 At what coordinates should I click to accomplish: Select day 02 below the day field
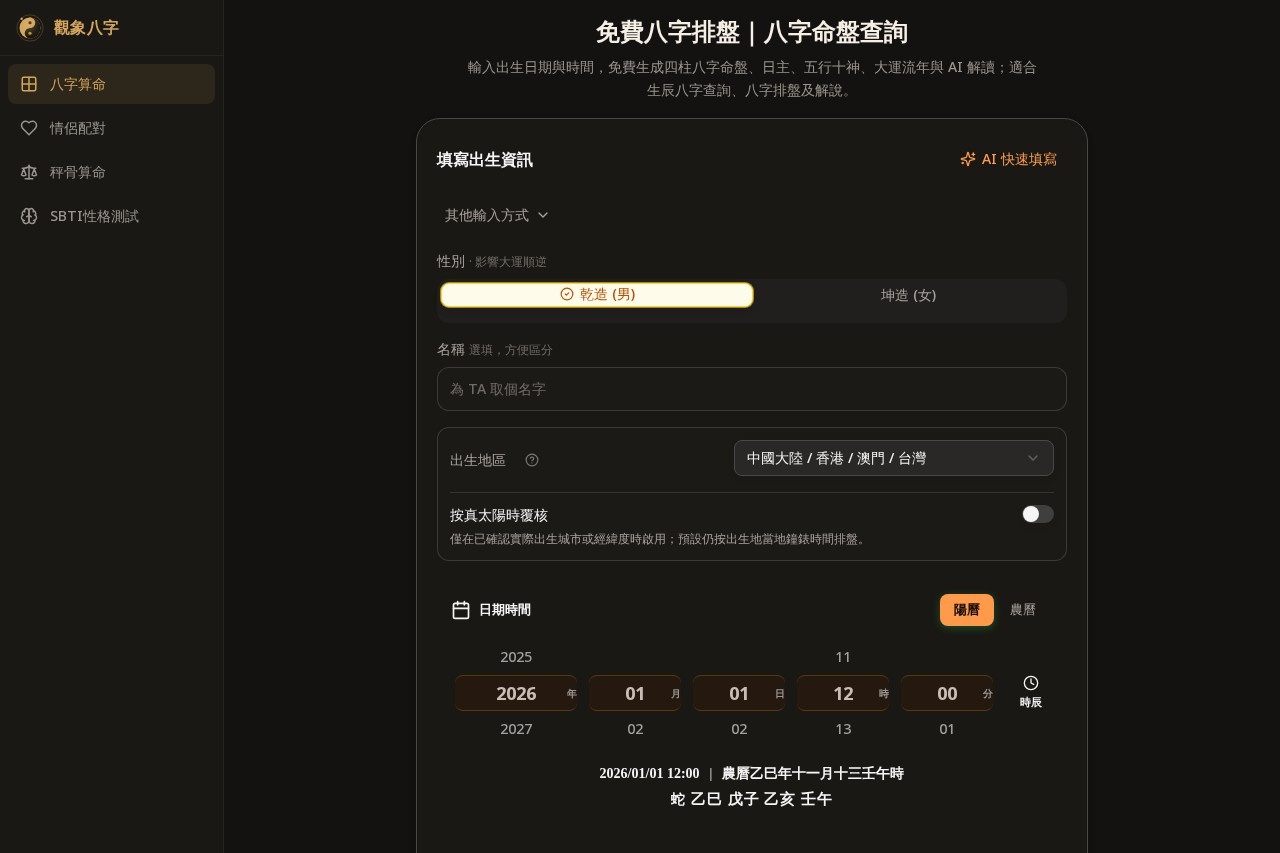[739, 729]
